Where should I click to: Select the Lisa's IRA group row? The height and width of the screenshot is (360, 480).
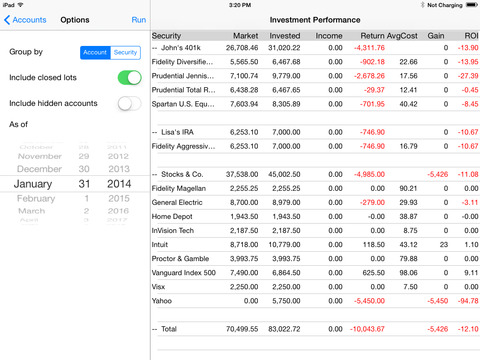(x=315, y=132)
